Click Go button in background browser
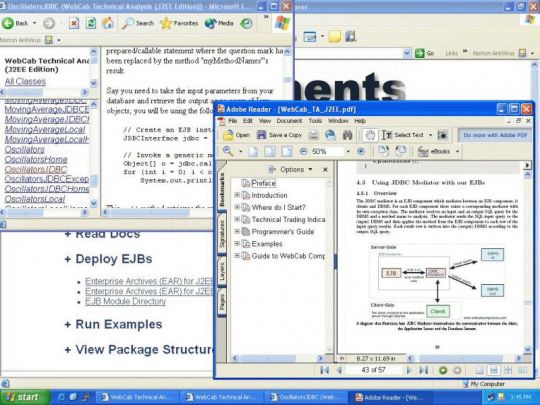 425,53
